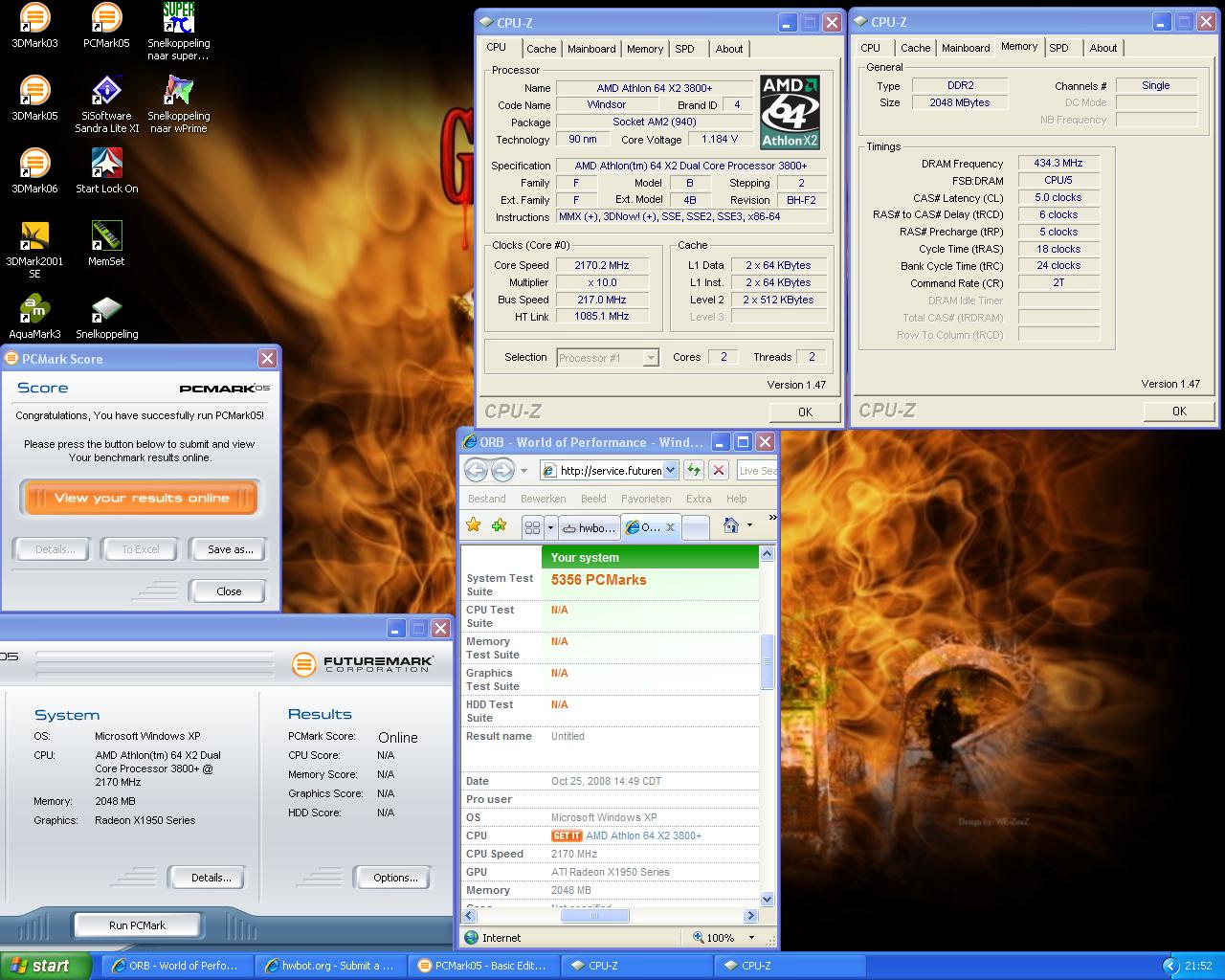This screenshot has width=1225, height=980.
Task: Open the Favorieten menu
Action: tap(646, 499)
